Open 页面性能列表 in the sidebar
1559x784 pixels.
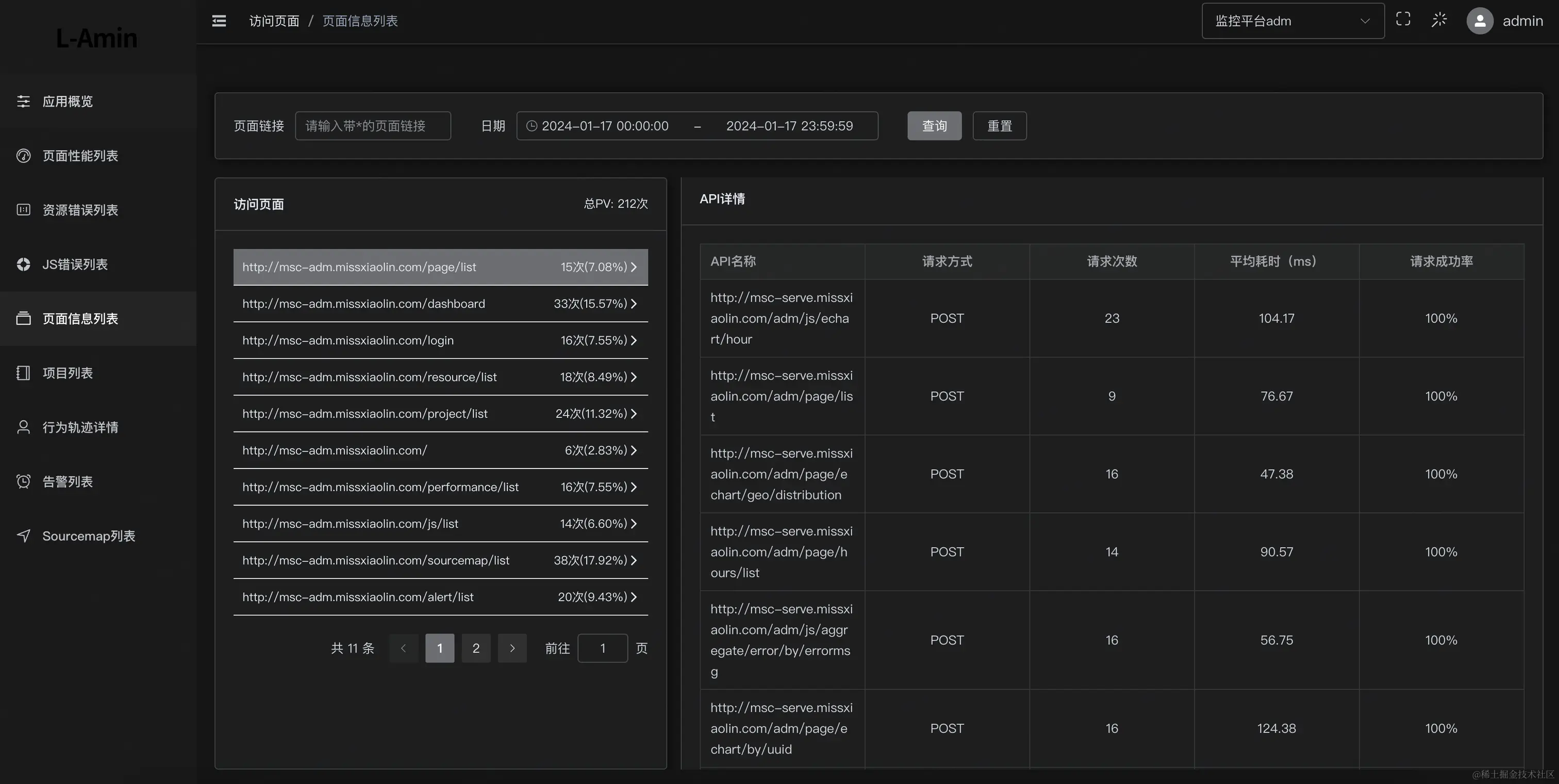(x=80, y=156)
